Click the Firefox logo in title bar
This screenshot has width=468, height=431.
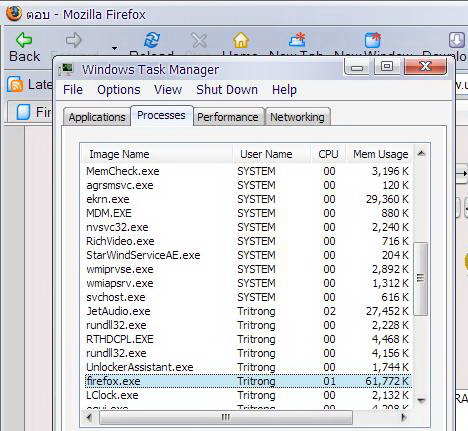coord(14,14)
